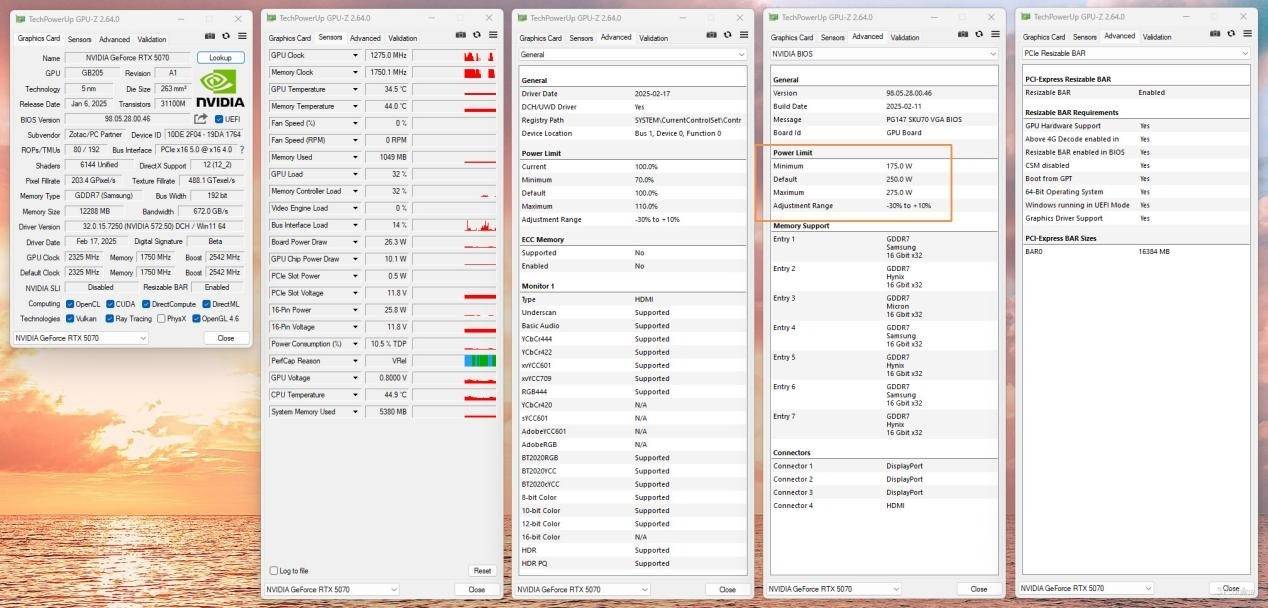The width and height of the screenshot is (1268, 608).
Task: Click the refresh icon in the Graphics Card window
Action: coord(226,36)
